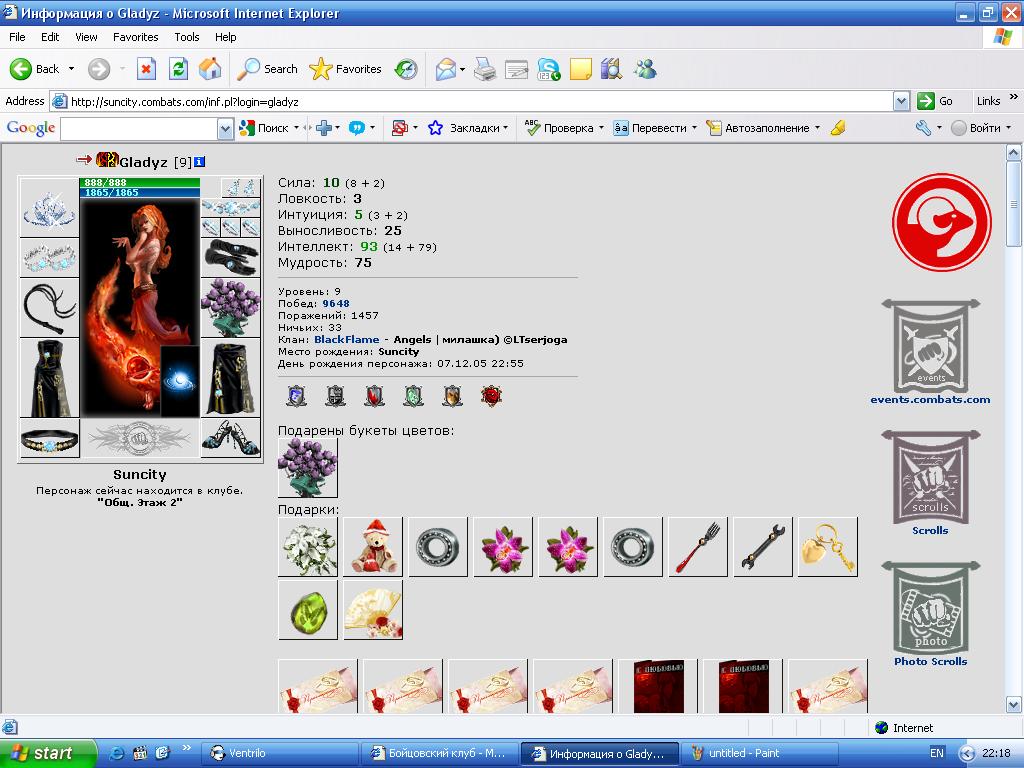Viewport: 1024px width, 768px height.
Task: Click the Messenger people icon in toolbar
Action: tap(645, 69)
